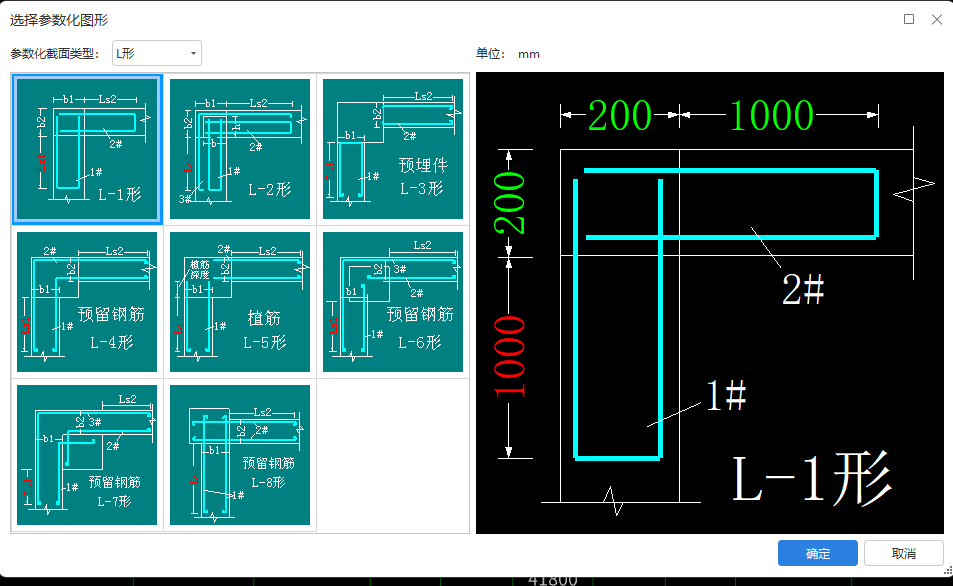The height and width of the screenshot is (586, 953).
Task: Click the 2# rebar label in preview
Action: pyautogui.click(x=803, y=289)
